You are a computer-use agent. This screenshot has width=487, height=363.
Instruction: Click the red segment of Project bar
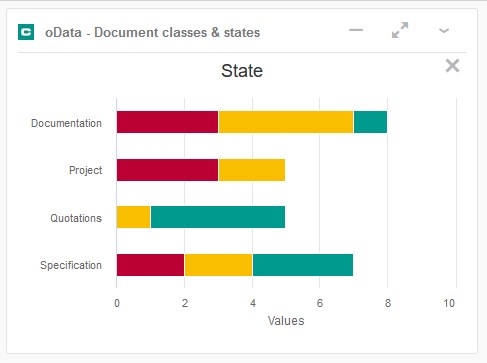[x=167, y=170]
